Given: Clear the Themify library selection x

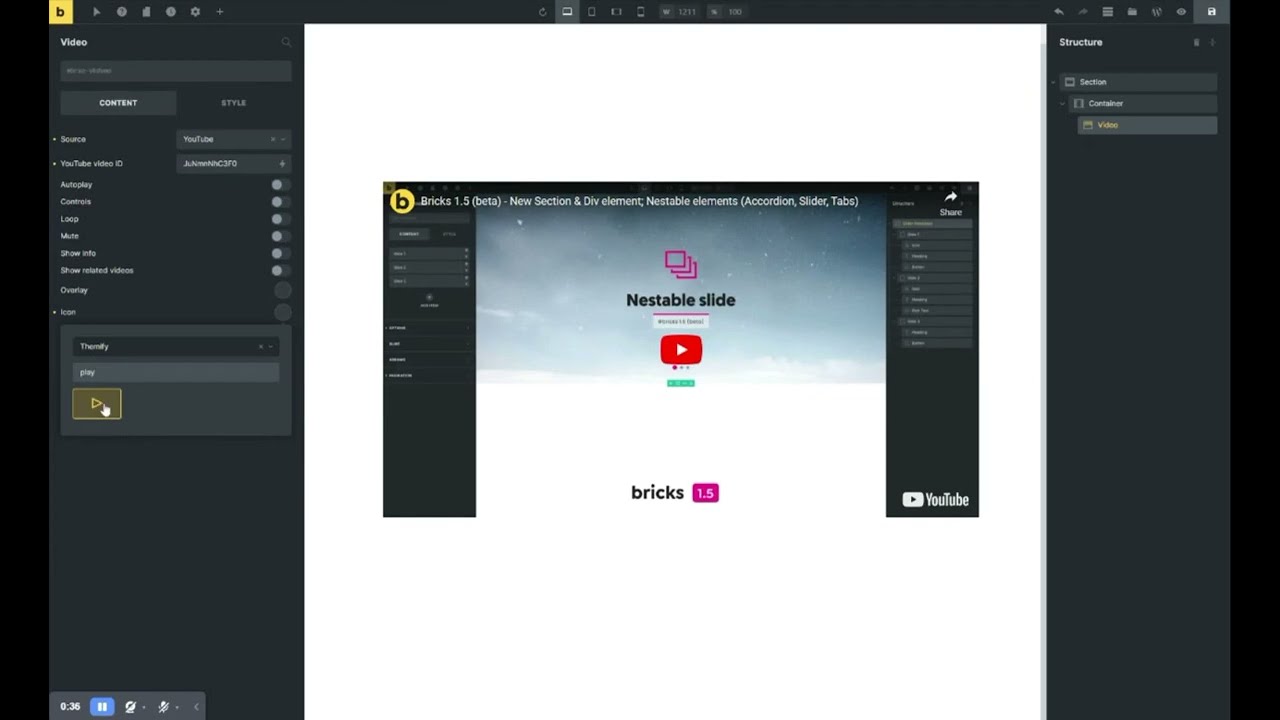Looking at the screenshot, I should (261, 346).
